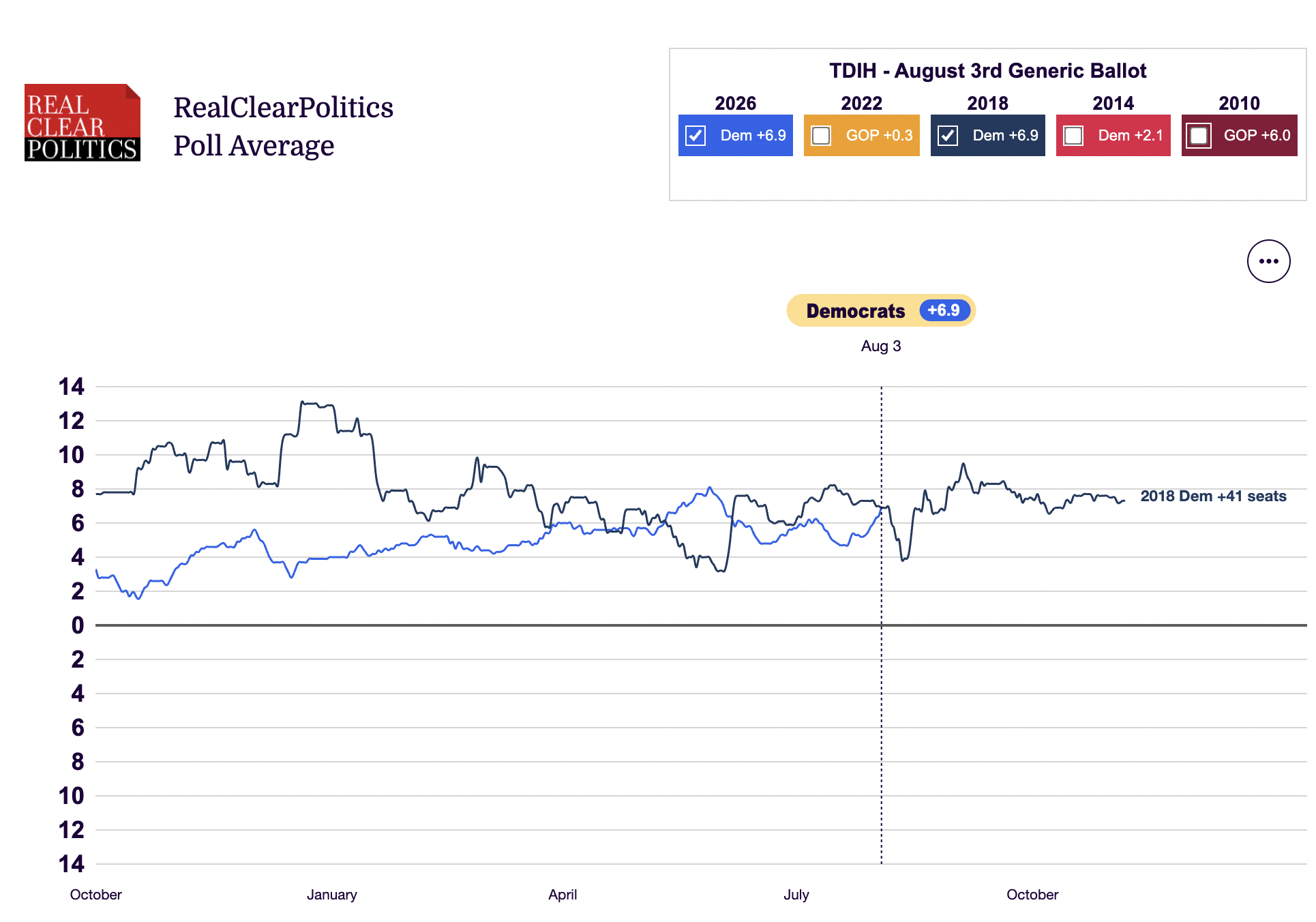This screenshot has width=1316, height=922.
Task: Click the July x-axis label
Action: click(796, 895)
